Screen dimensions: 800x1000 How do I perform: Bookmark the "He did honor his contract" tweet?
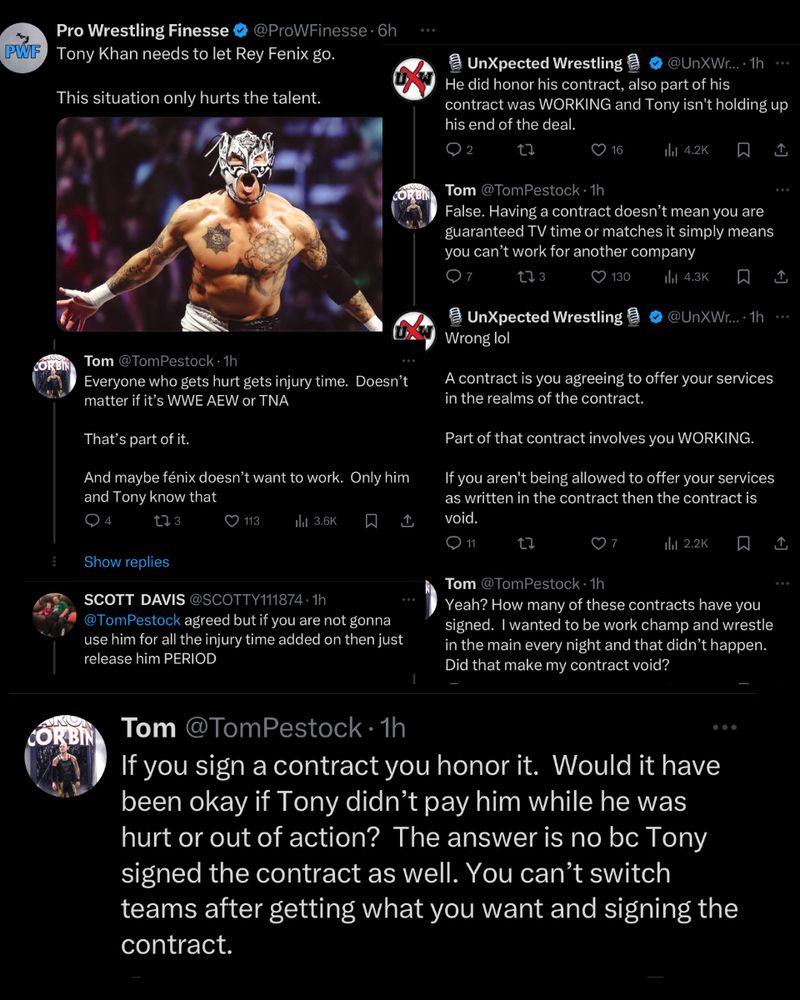tap(743, 150)
